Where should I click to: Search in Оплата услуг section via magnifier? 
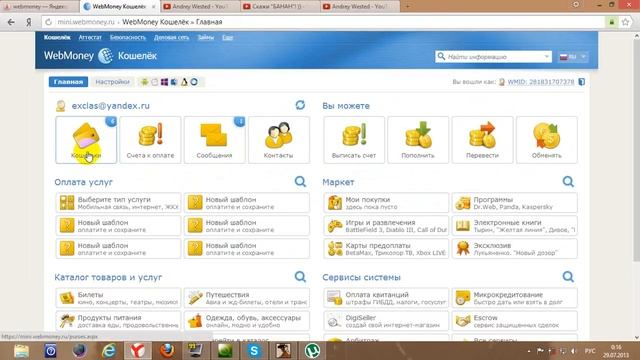click(300, 181)
